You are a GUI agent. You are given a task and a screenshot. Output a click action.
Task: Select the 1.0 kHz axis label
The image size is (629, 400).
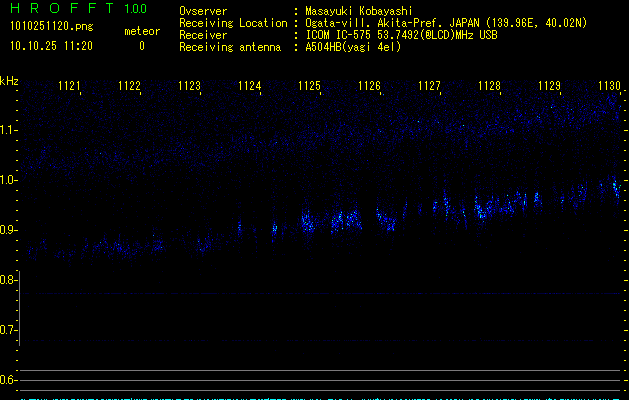point(9,180)
